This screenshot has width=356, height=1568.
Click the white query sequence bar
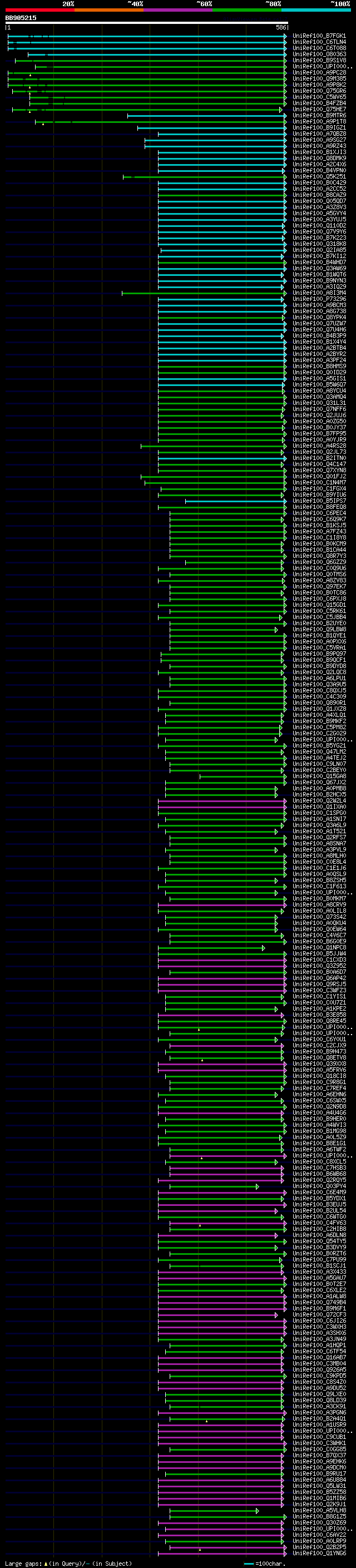pos(146,23)
